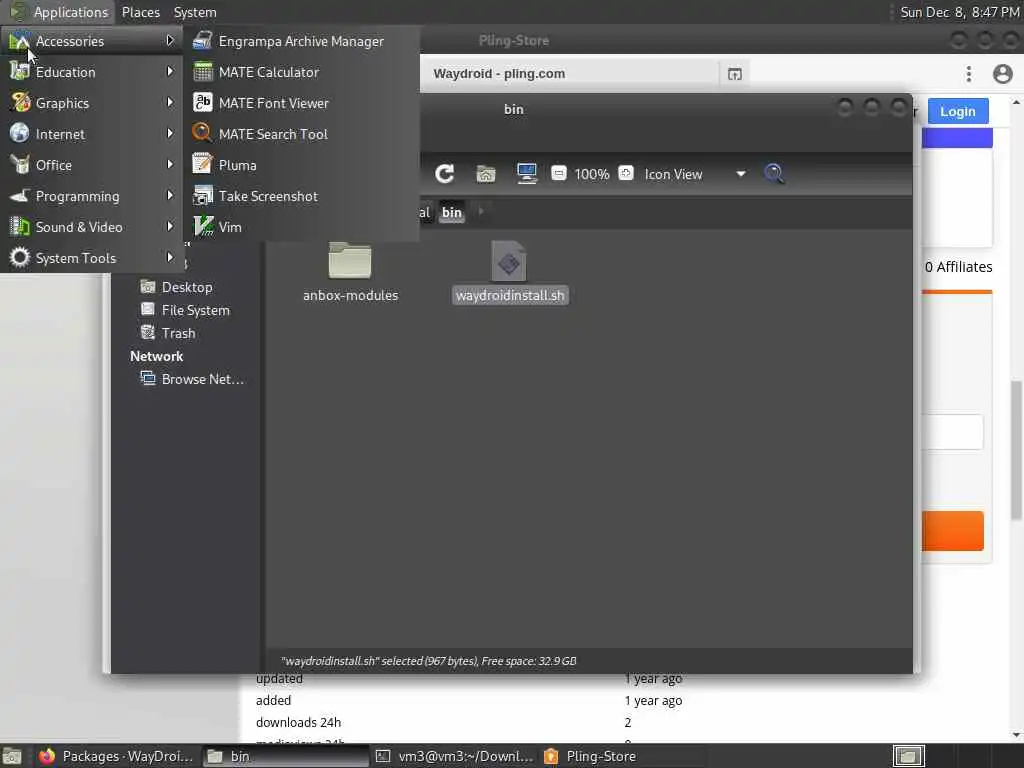1024x768 pixels.
Task: Open the Places menu
Action: (x=140, y=12)
